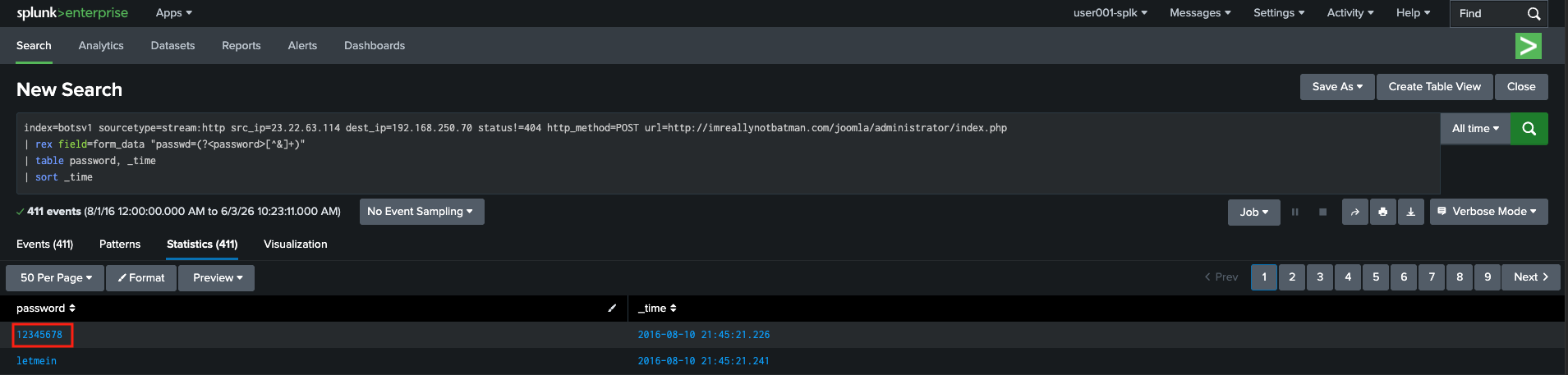The image size is (1568, 375).
Task: Go to results page 7
Action: tap(1432, 277)
